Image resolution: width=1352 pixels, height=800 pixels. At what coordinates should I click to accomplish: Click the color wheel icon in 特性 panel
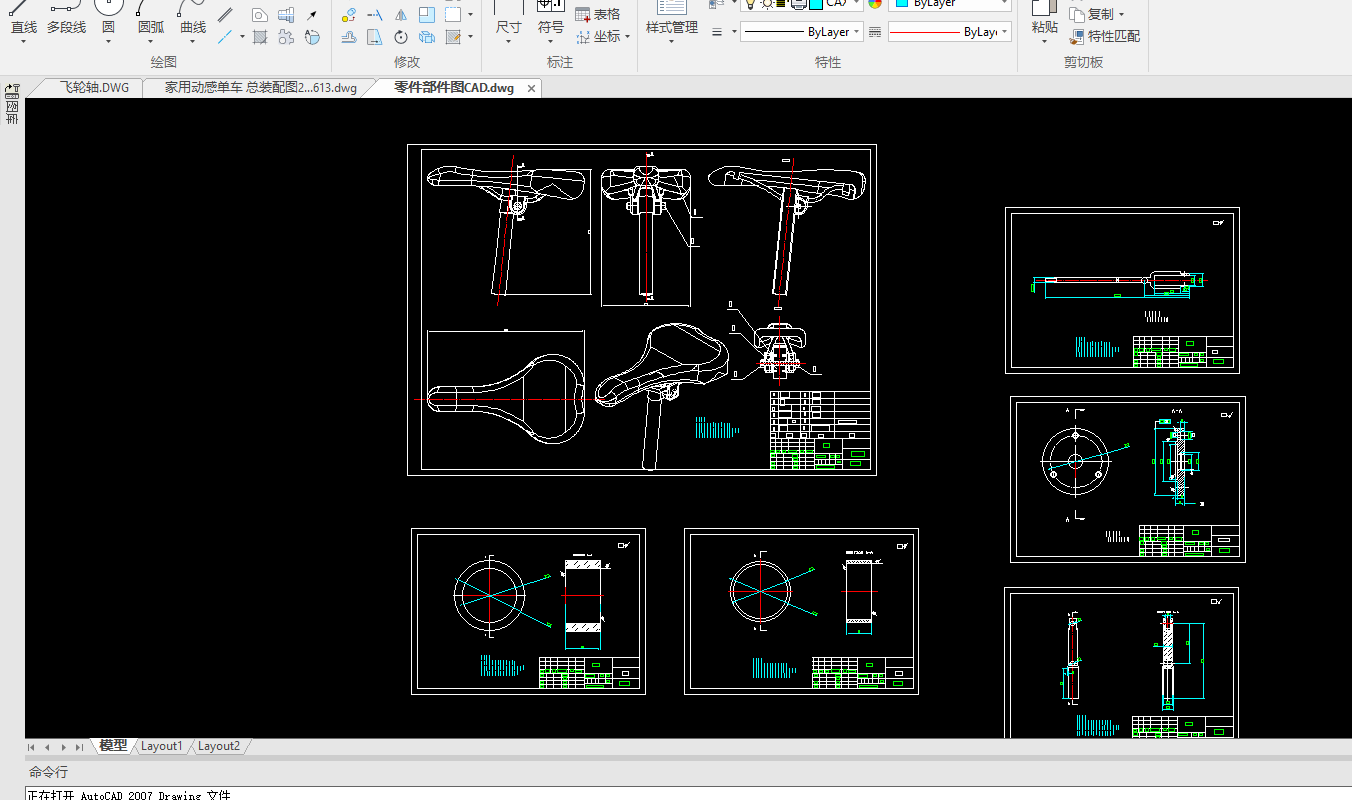coord(875,4)
